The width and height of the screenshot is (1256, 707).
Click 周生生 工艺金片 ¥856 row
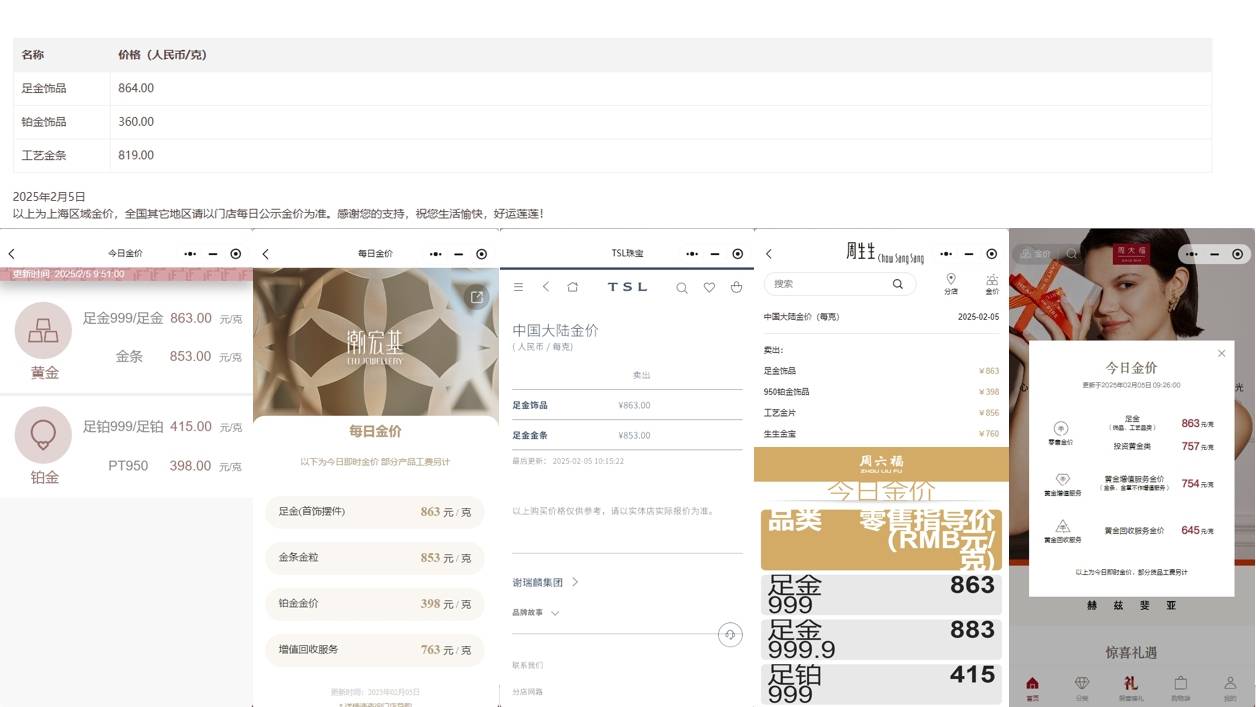[x=881, y=413]
